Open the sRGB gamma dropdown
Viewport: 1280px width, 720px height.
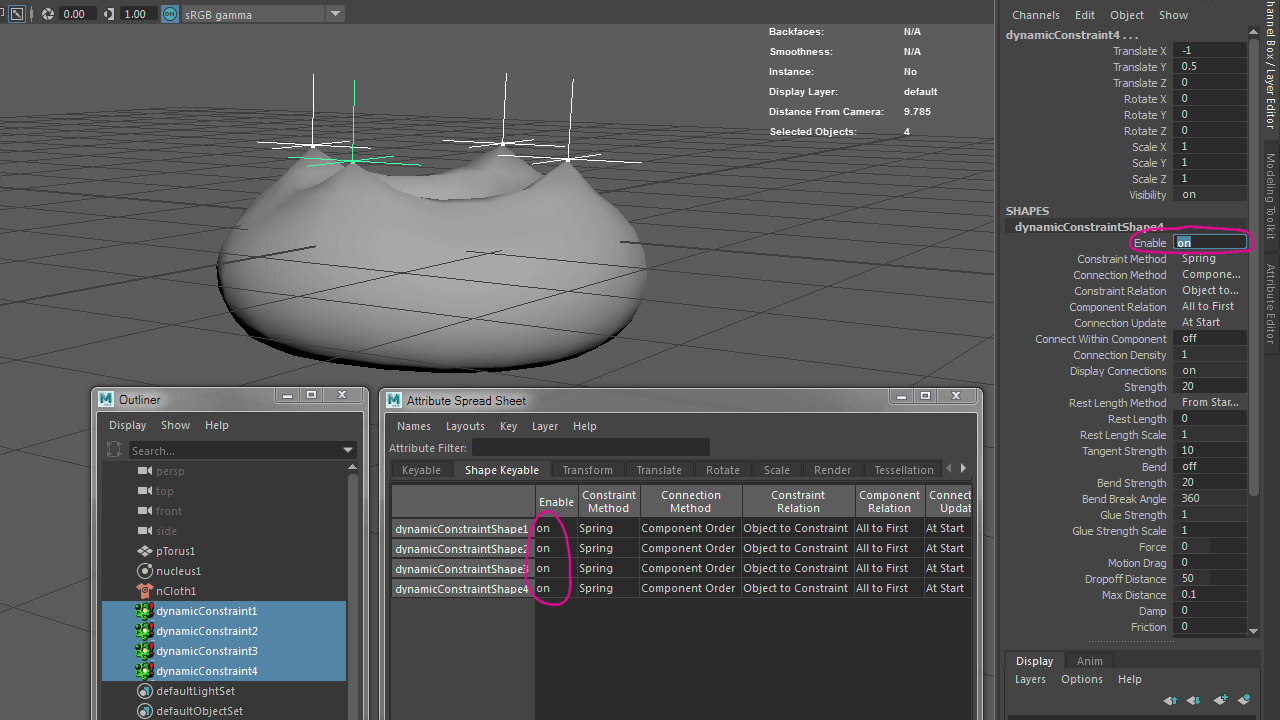335,15
